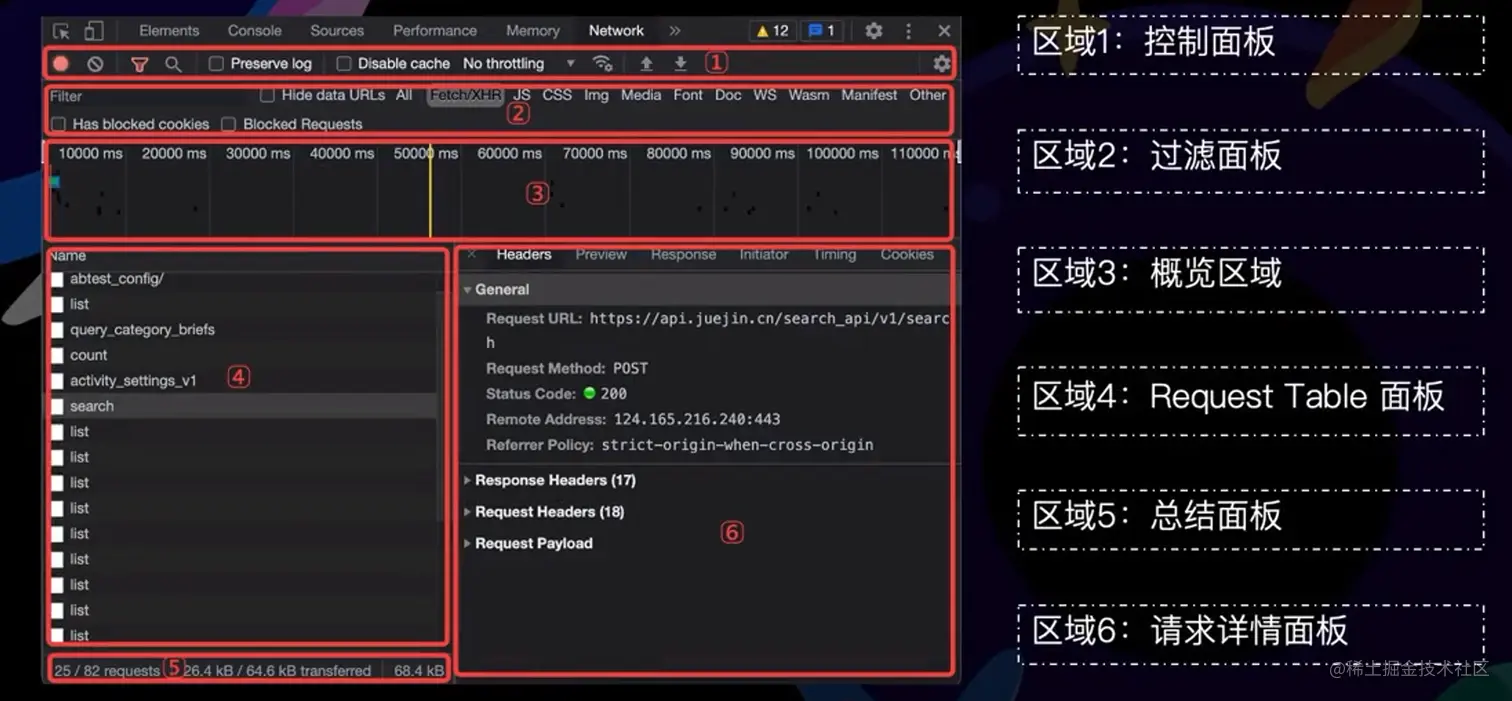Open the Response detail tab
The width and height of the screenshot is (1512, 701).
pos(683,254)
